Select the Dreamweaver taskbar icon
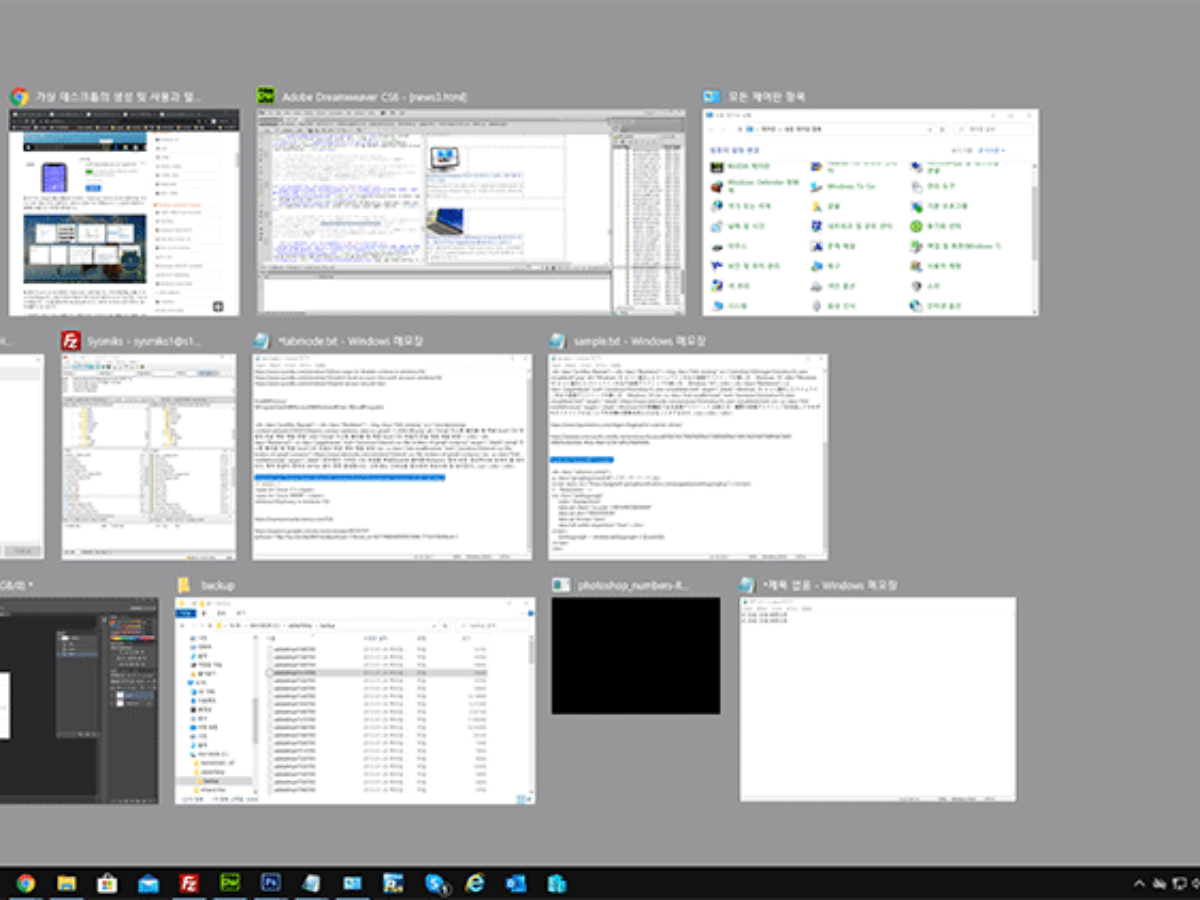 229,883
